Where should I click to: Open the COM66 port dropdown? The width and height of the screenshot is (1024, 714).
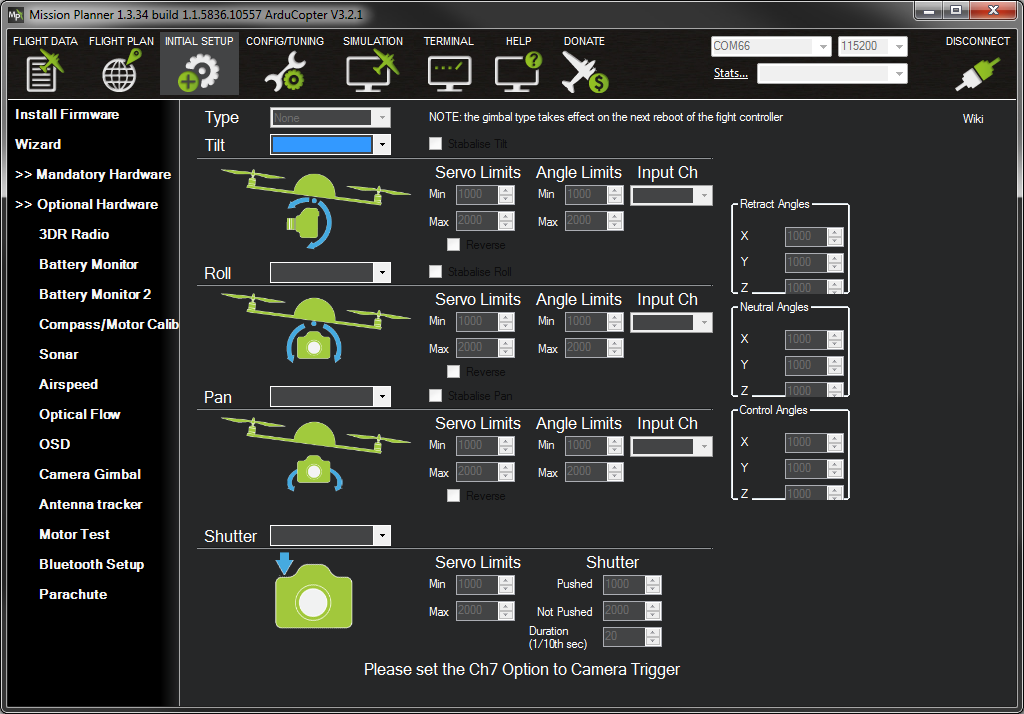pos(771,46)
